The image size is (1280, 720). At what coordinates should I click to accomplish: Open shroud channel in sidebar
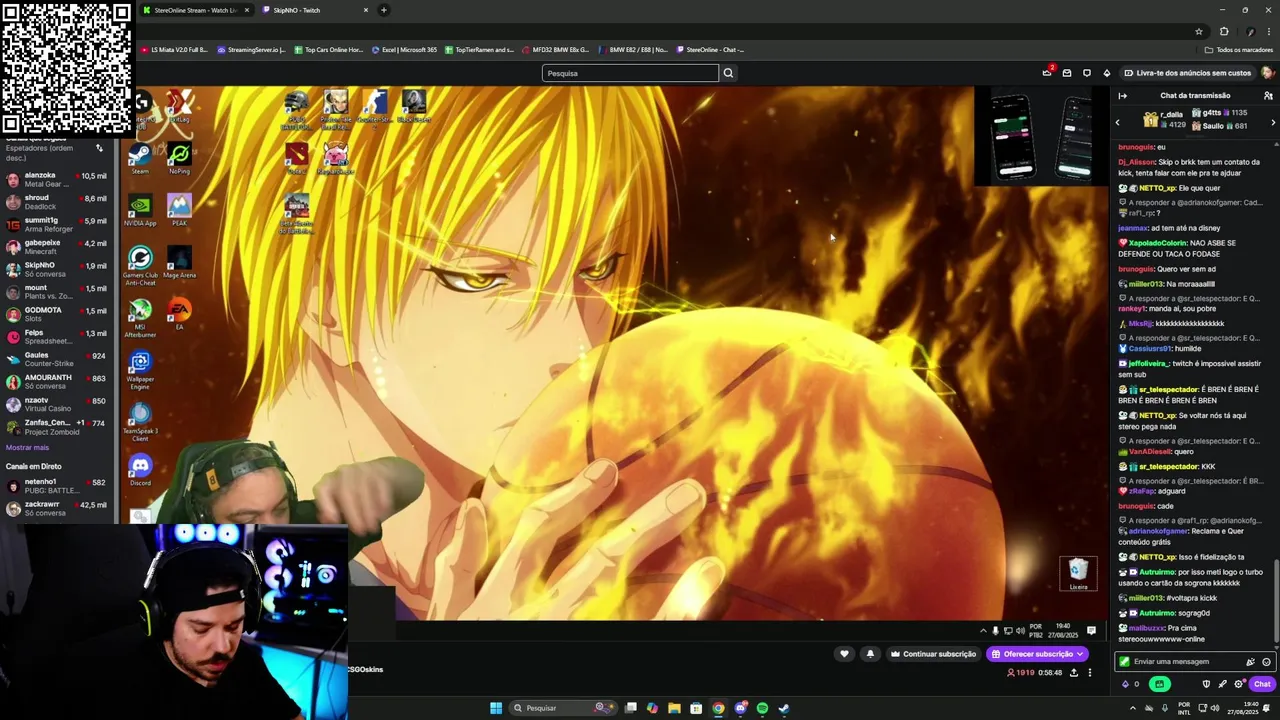(x=59, y=202)
